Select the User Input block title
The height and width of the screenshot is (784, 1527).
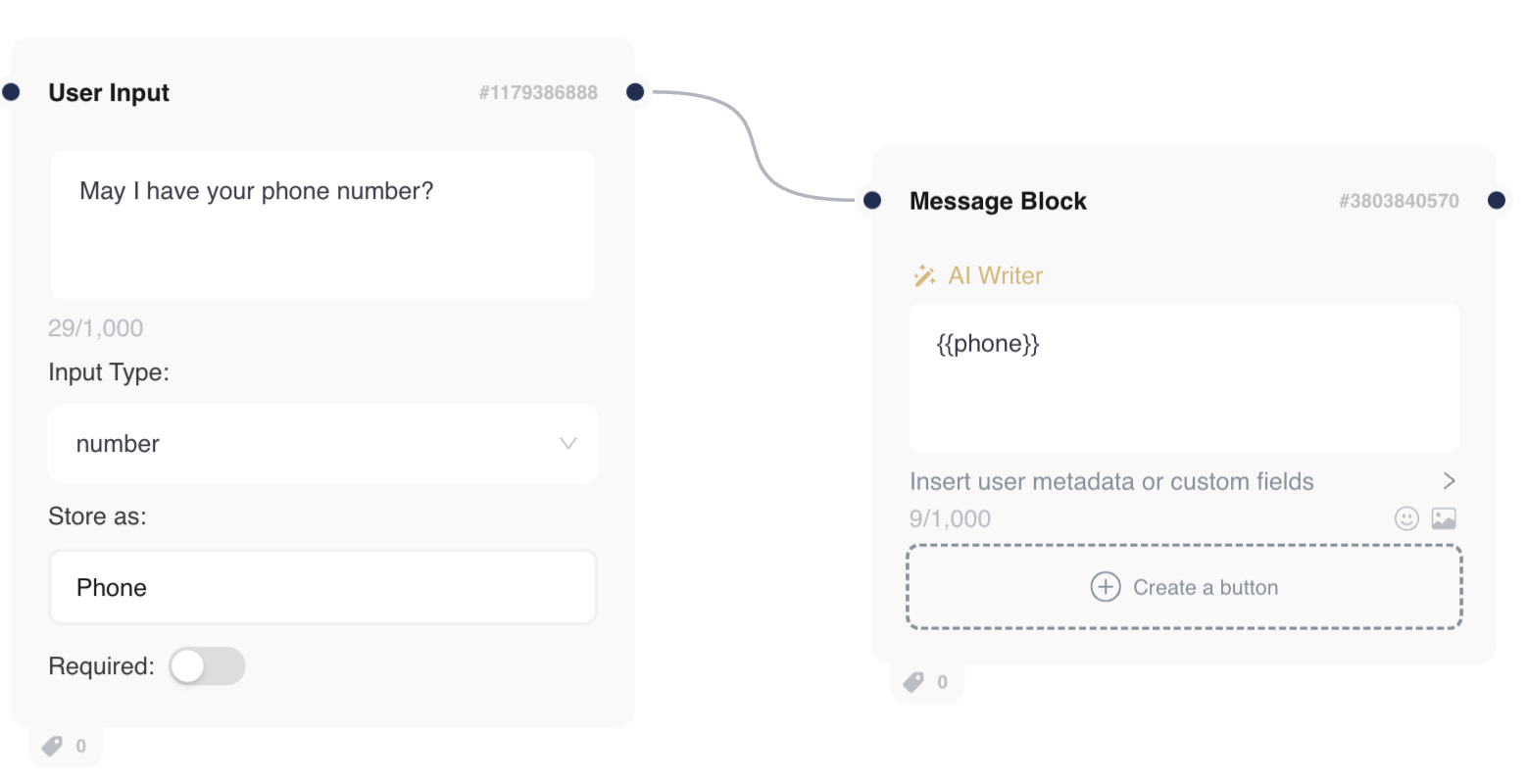pos(109,93)
